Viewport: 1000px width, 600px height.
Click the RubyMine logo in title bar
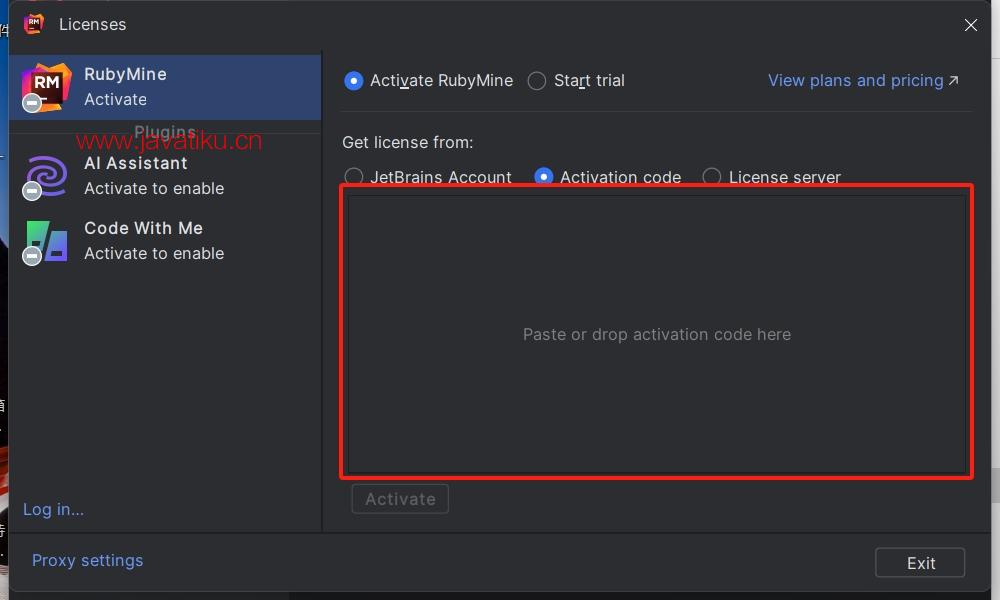pos(34,24)
